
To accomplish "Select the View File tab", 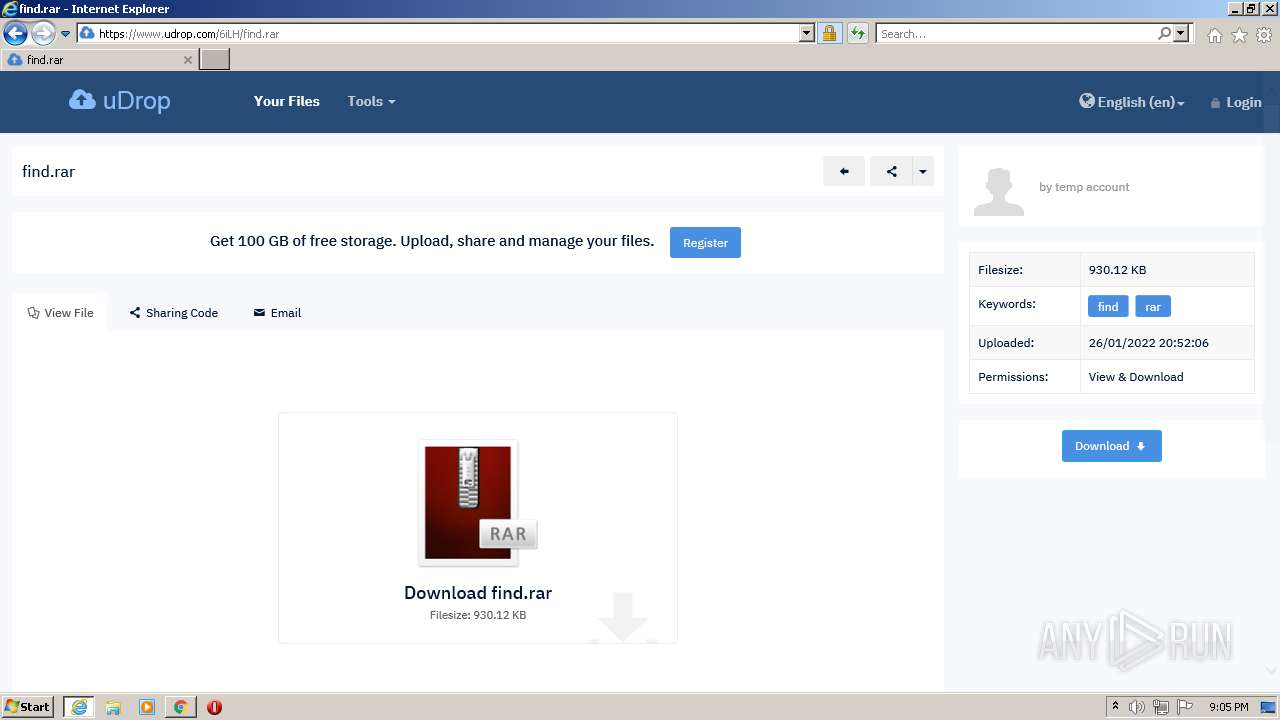I will click(x=60, y=313).
